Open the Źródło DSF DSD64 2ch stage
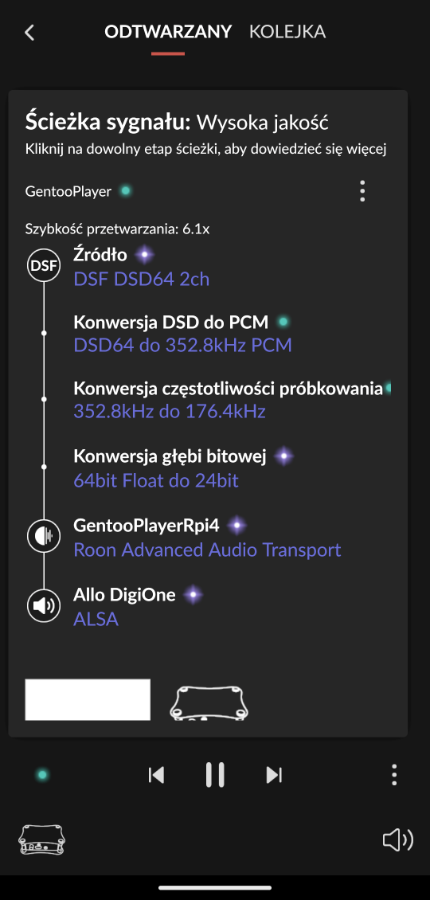430x900 pixels. coord(141,267)
